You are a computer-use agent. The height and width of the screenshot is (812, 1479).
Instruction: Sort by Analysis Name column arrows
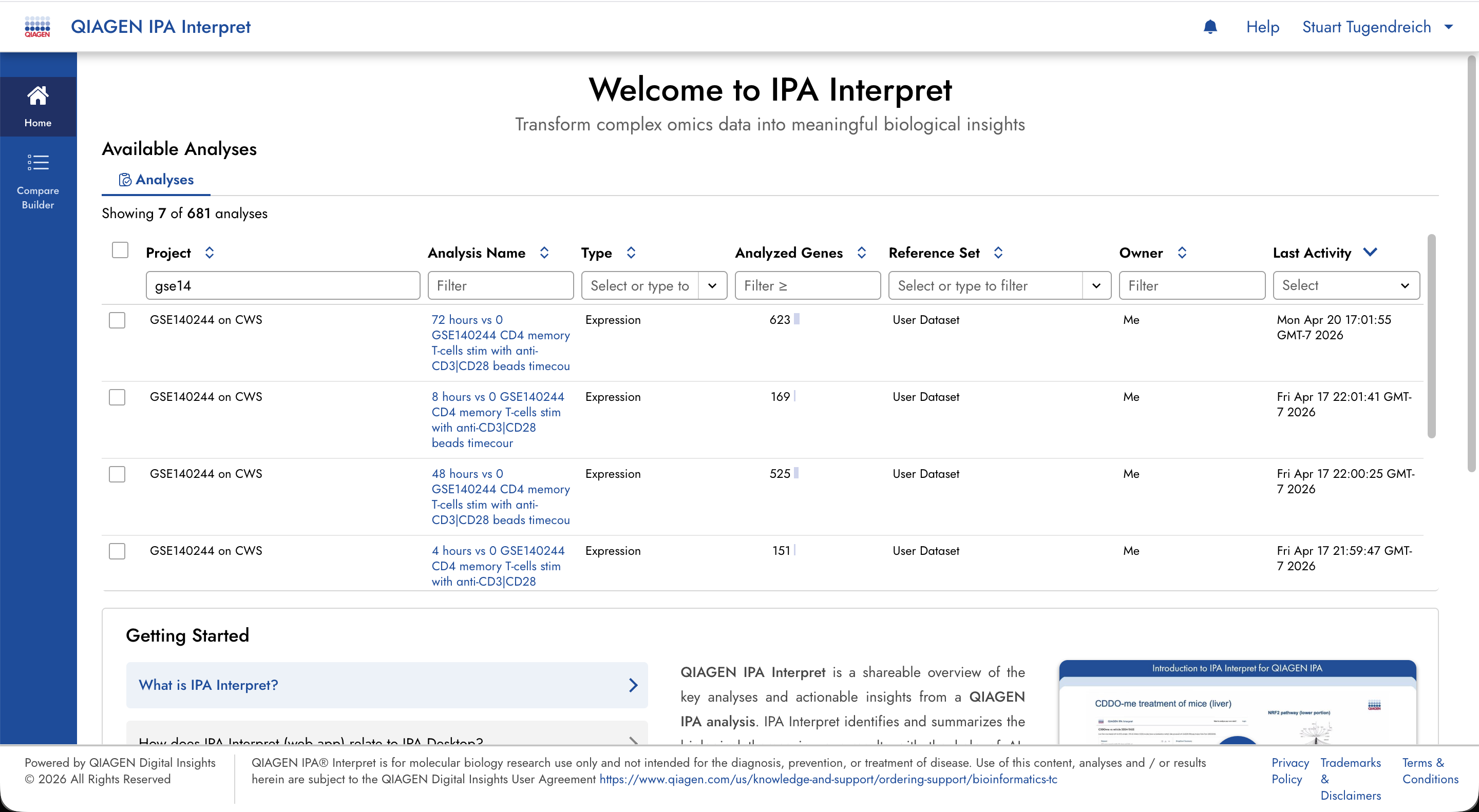pyautogui.click(x=544, y=253)
